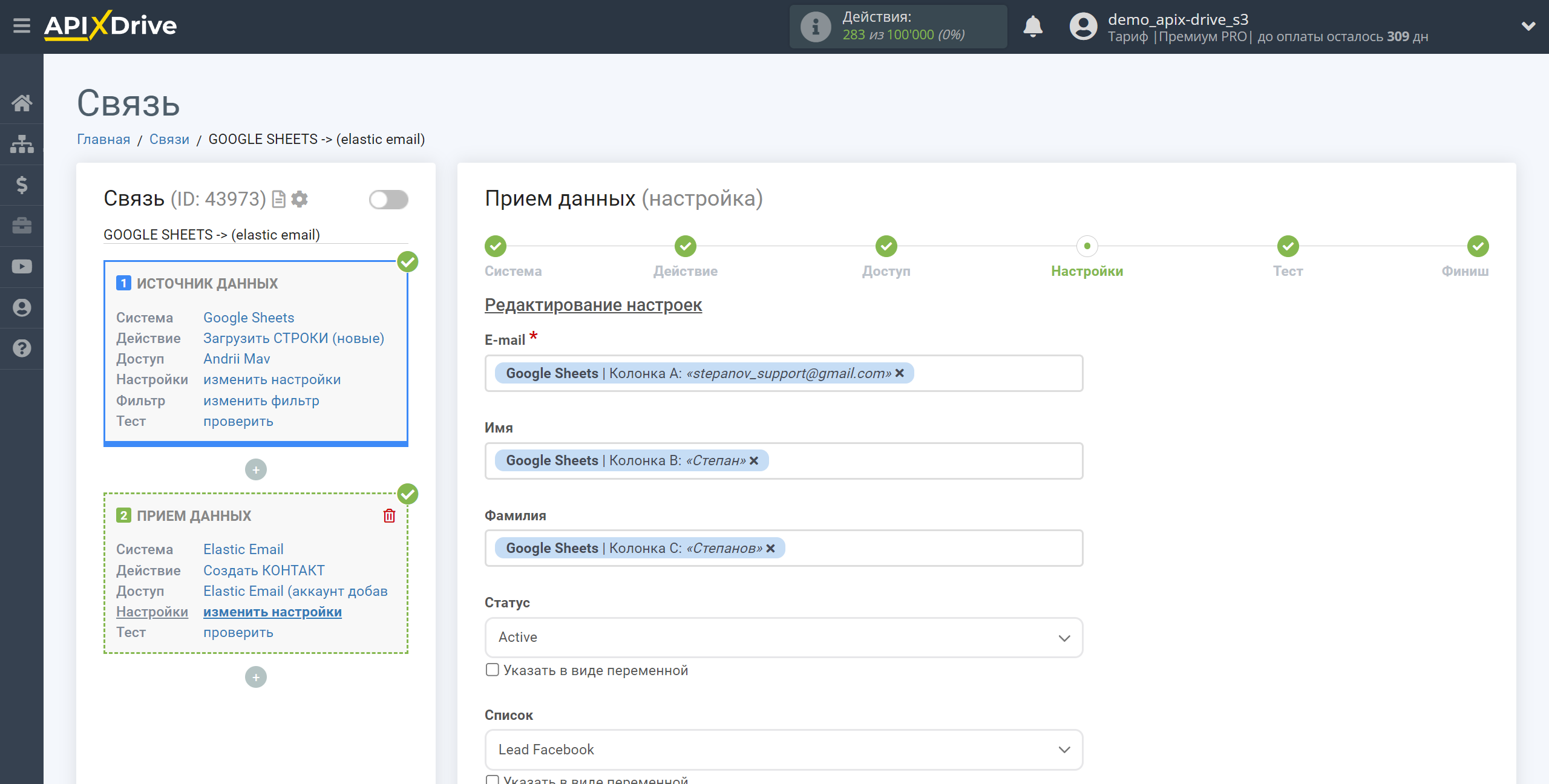Click the demo_apix-drive_s3 account name
This screenshot has height=784, width=1549.
[x=1177, y=19]
